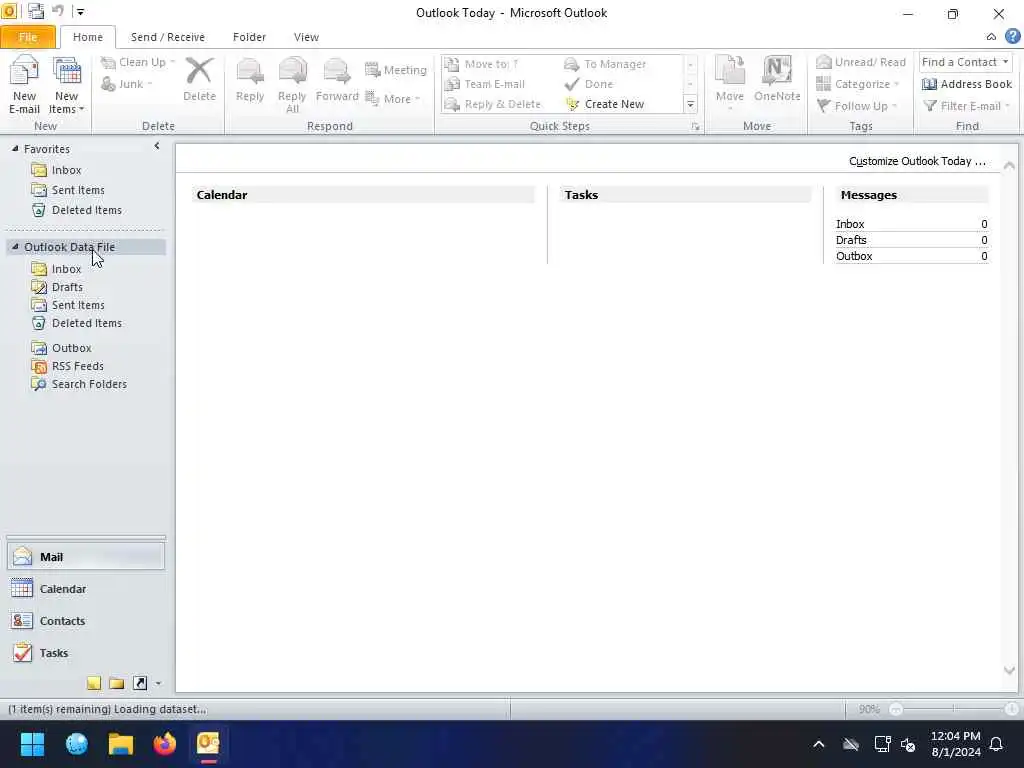This screenshot has width=1024, height=768.
Task: Switch to Calendar view
Action: (x=86, y=589)
